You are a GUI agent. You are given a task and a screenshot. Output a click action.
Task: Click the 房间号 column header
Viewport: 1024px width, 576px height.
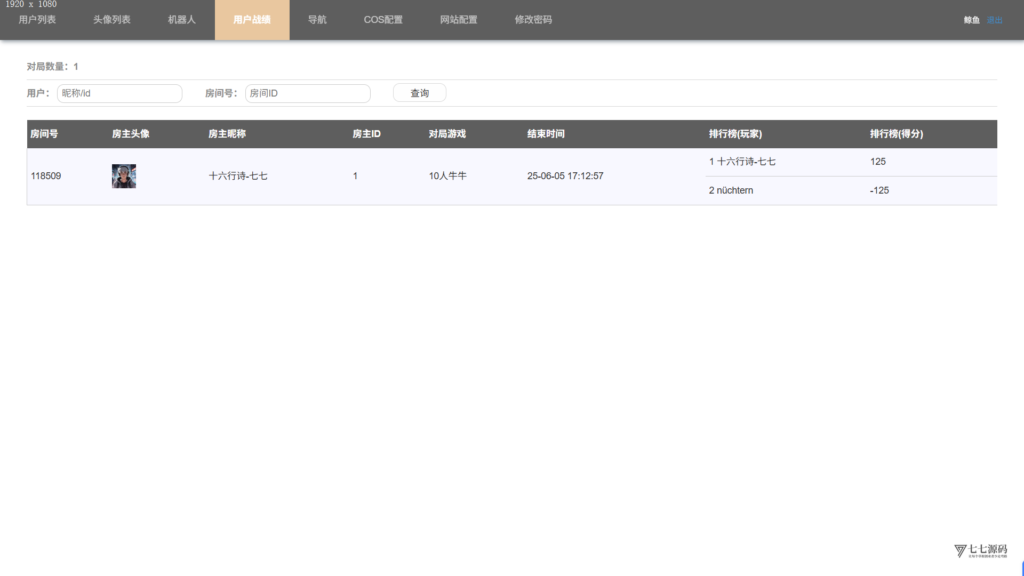(44, 134)
